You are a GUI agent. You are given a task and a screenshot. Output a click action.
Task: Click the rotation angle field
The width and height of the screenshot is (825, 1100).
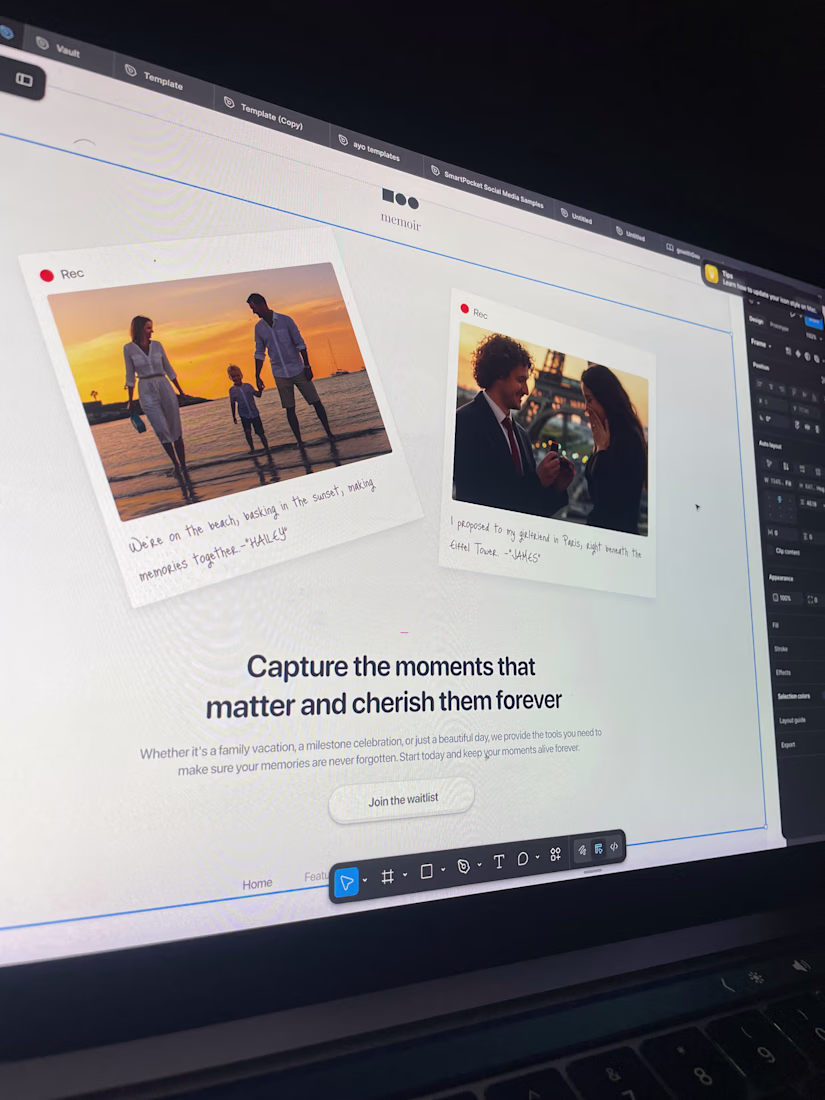tap(772, 420)
